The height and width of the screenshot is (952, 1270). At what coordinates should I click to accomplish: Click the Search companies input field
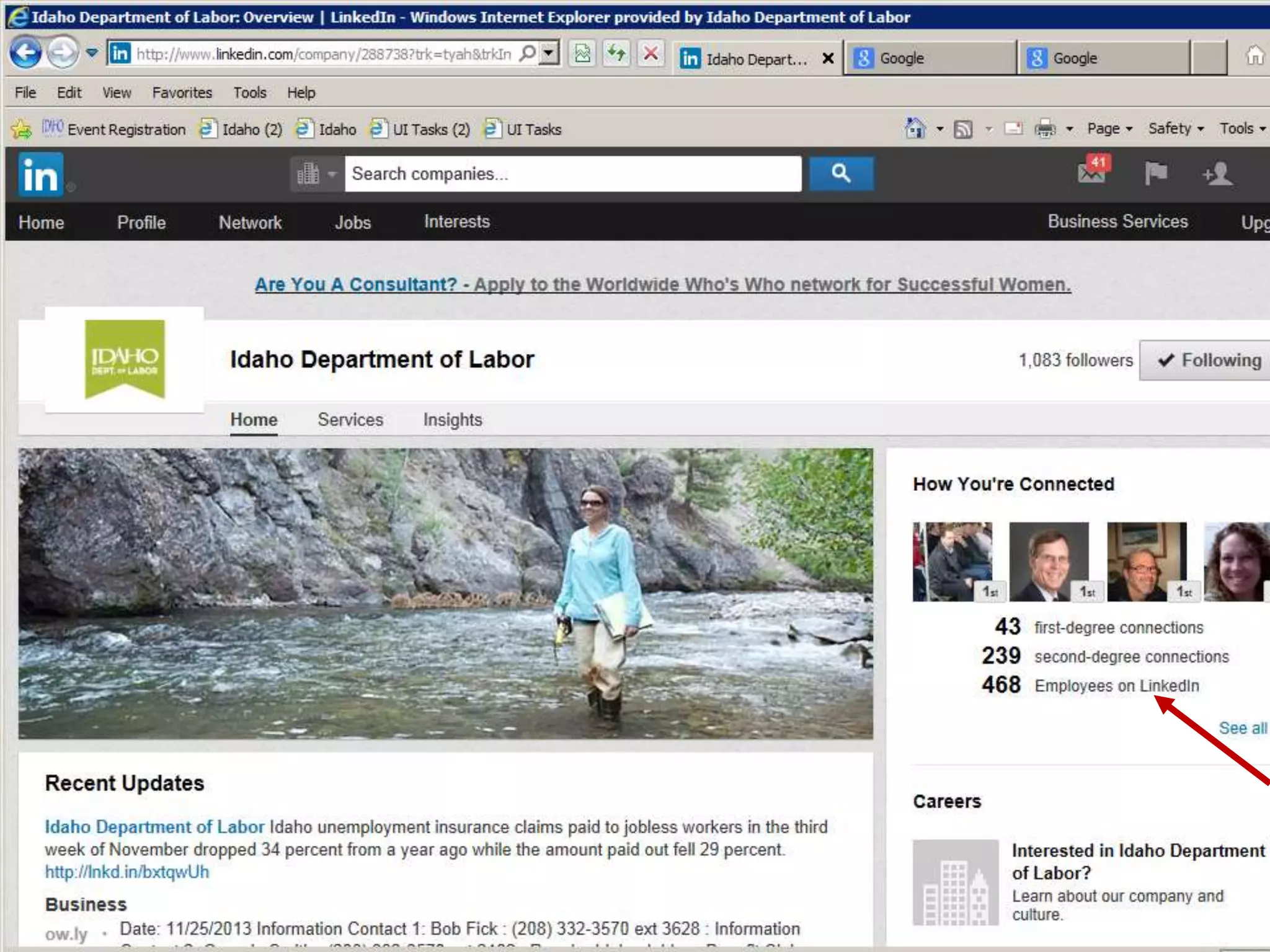coord(572,174)
